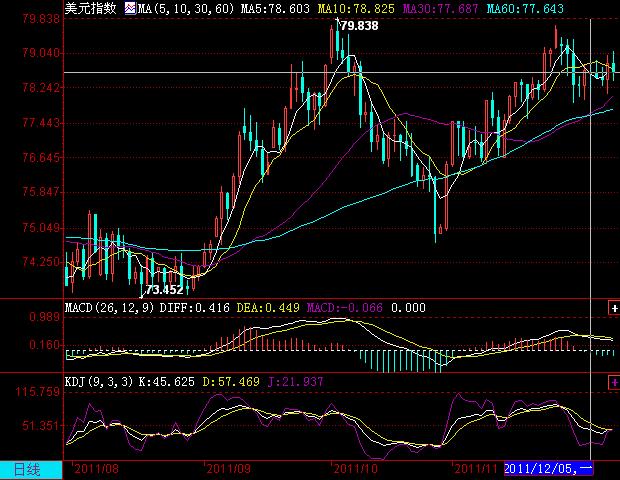The image size is (620, 480).
Task: Click the 51.351 KDJ axis label
Action: point(41,426)
